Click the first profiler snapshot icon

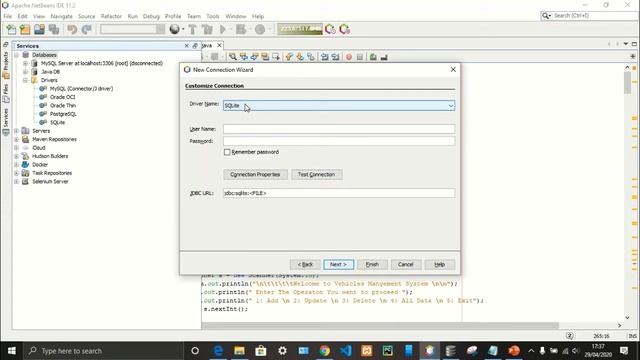point(330,29)
